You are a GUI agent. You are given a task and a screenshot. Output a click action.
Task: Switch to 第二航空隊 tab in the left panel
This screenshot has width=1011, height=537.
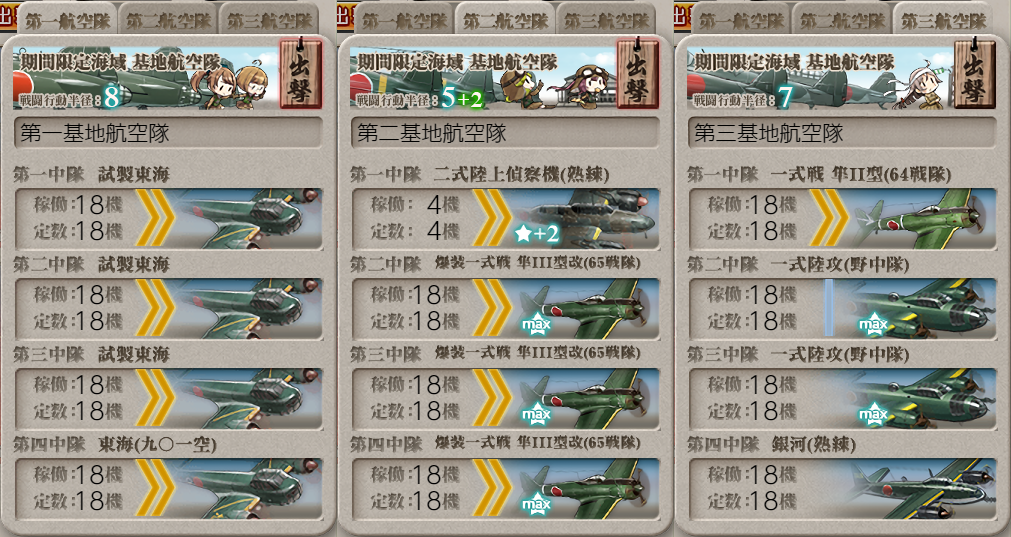[x=168, y=20]
